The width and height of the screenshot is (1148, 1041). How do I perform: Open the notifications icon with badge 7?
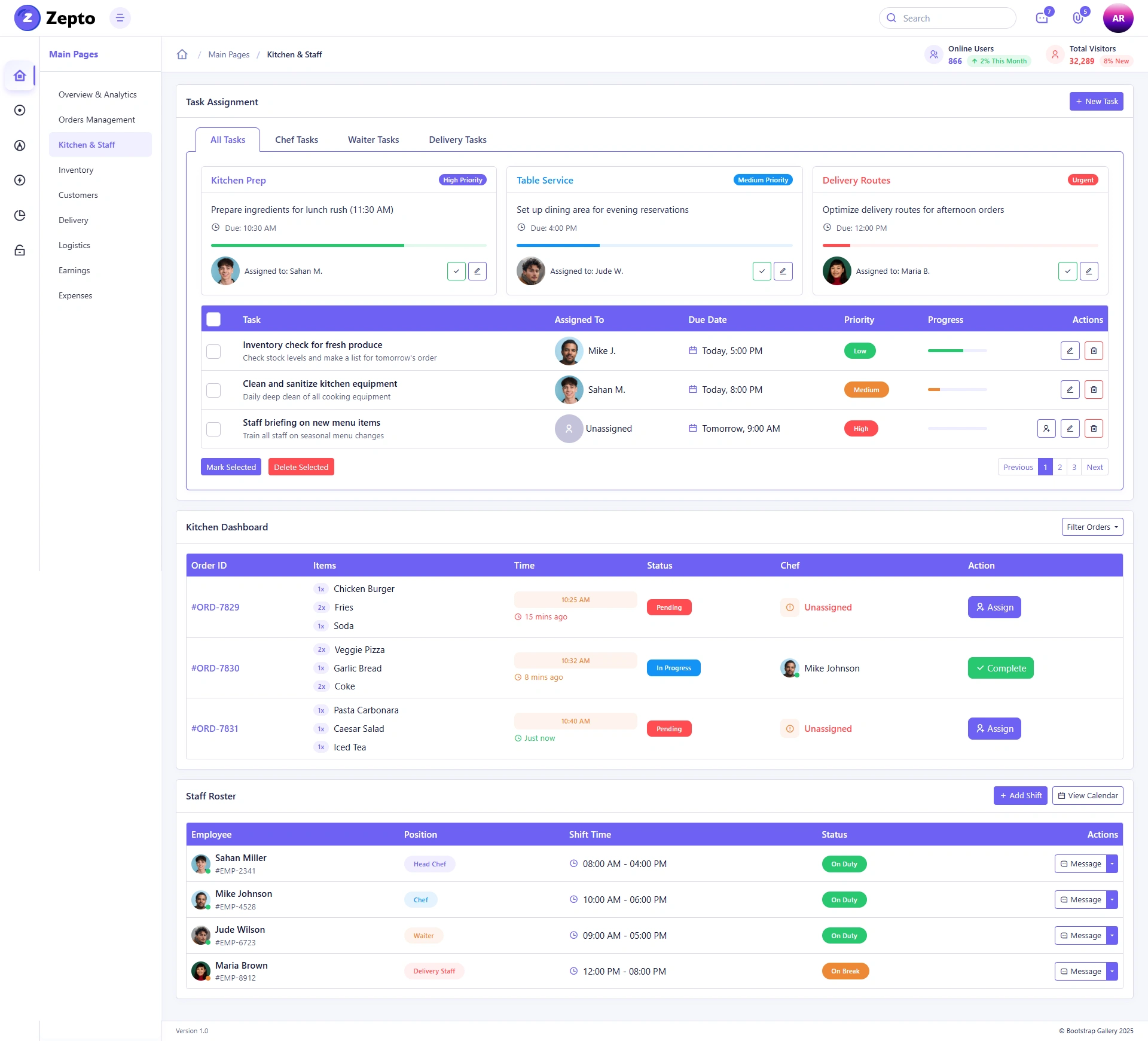click(x=1042, y=18)
